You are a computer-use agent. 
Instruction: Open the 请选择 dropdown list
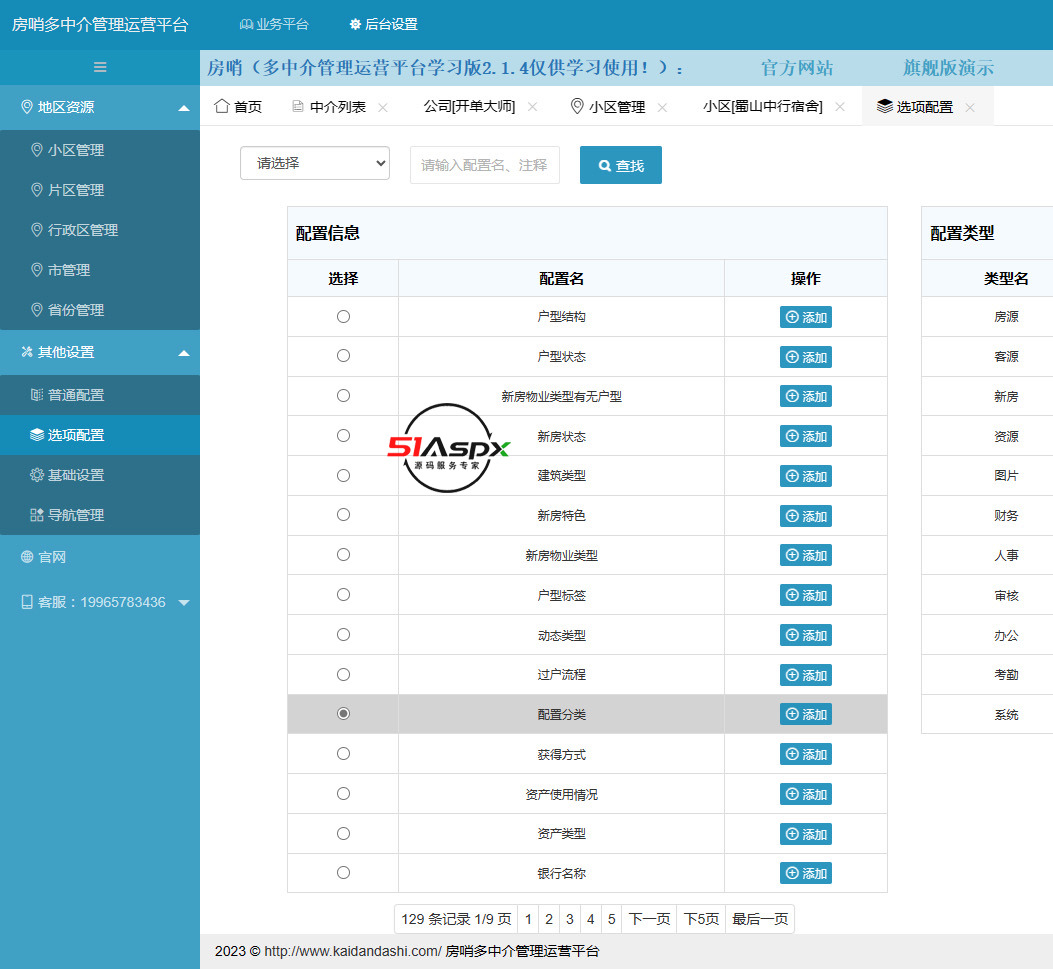315,163
